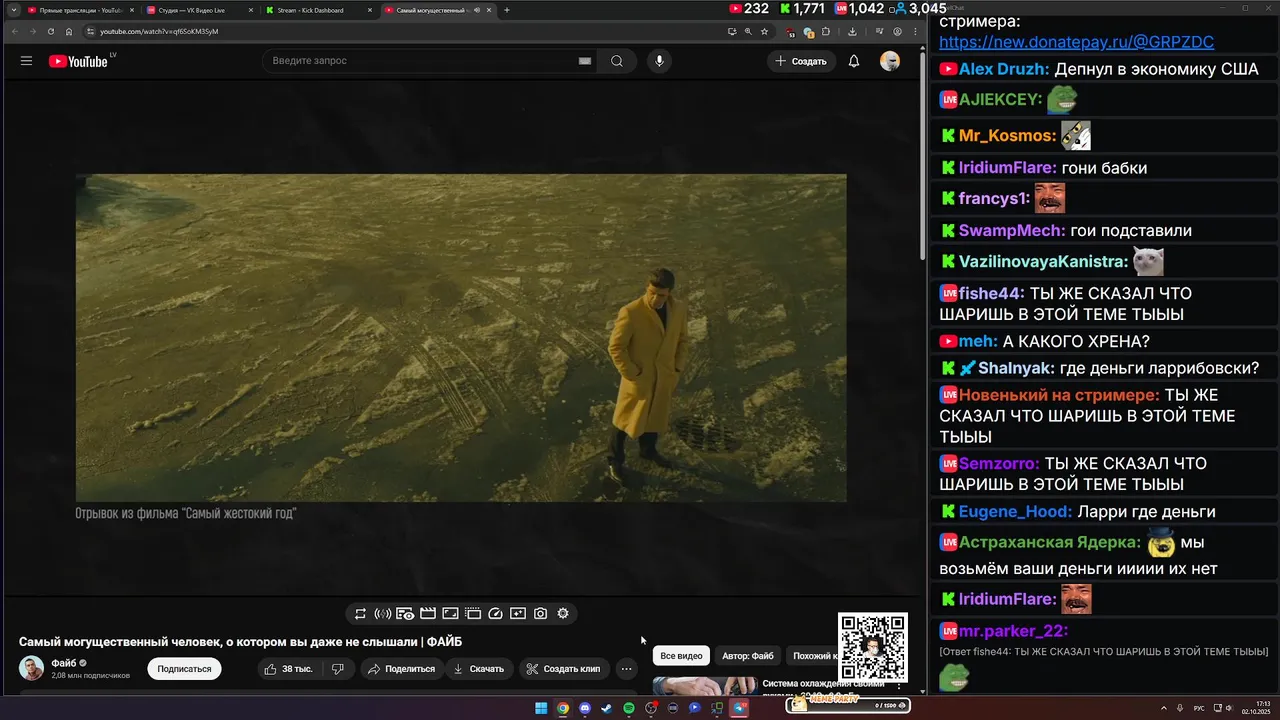Switch to Stream - Kick Dashboard tab
1280x720 pixels.
point(320,10)
